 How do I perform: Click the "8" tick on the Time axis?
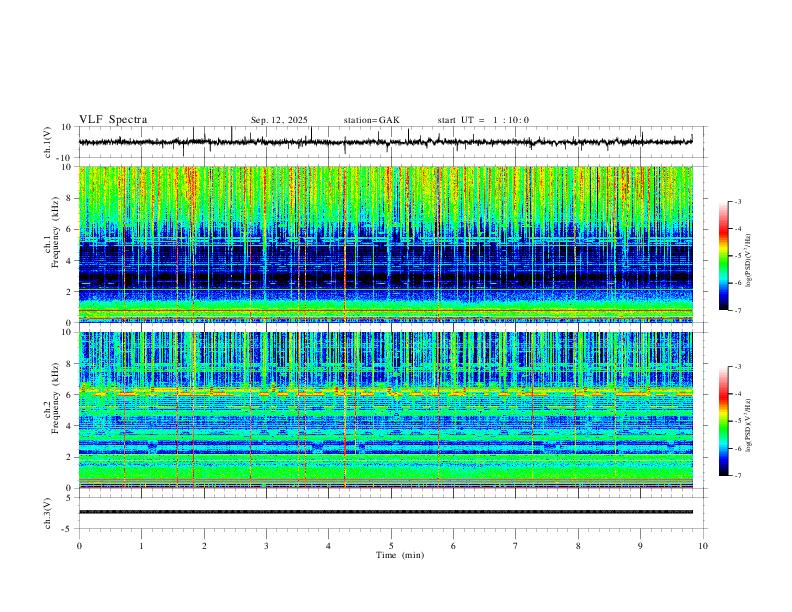(x=578, y=546)
